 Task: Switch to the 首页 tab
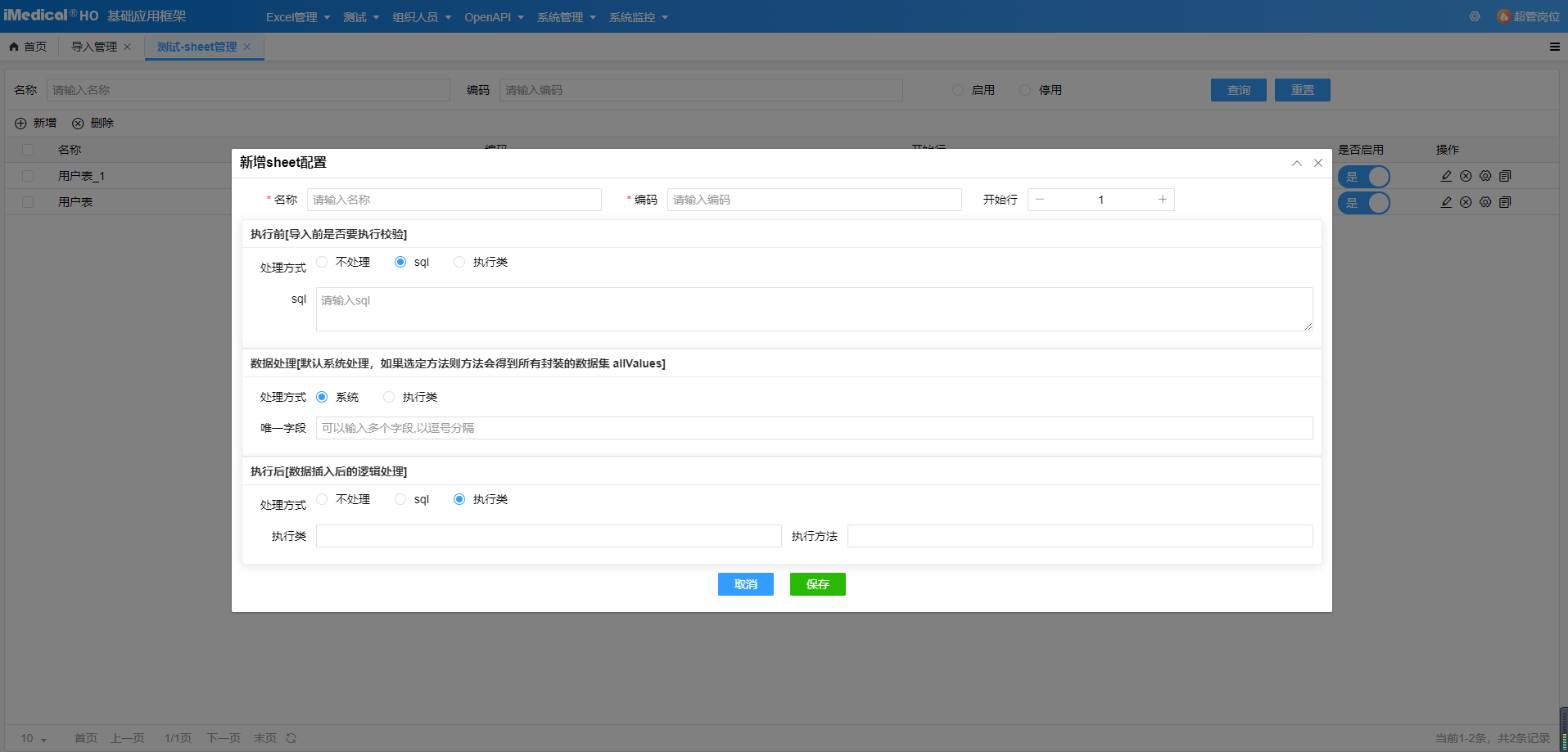pyautogui.click(x=28, y=47)
